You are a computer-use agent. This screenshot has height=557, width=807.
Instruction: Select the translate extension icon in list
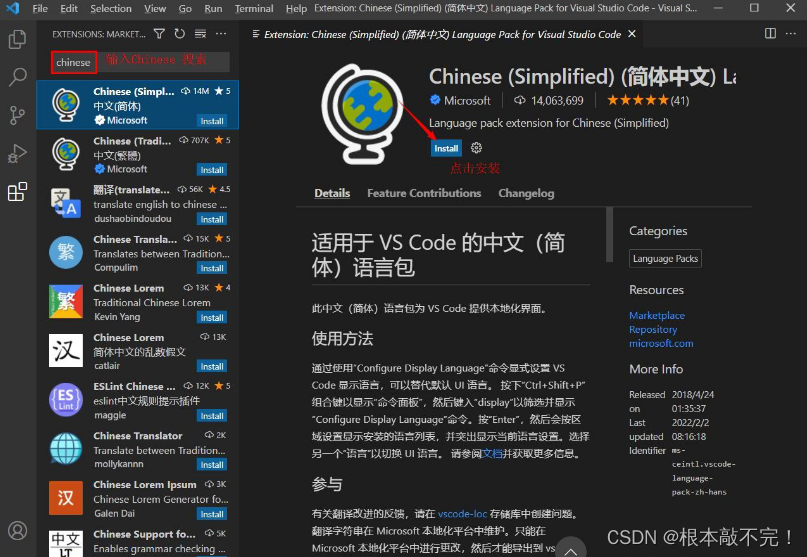pyautogui.click(x=65, y=203)
